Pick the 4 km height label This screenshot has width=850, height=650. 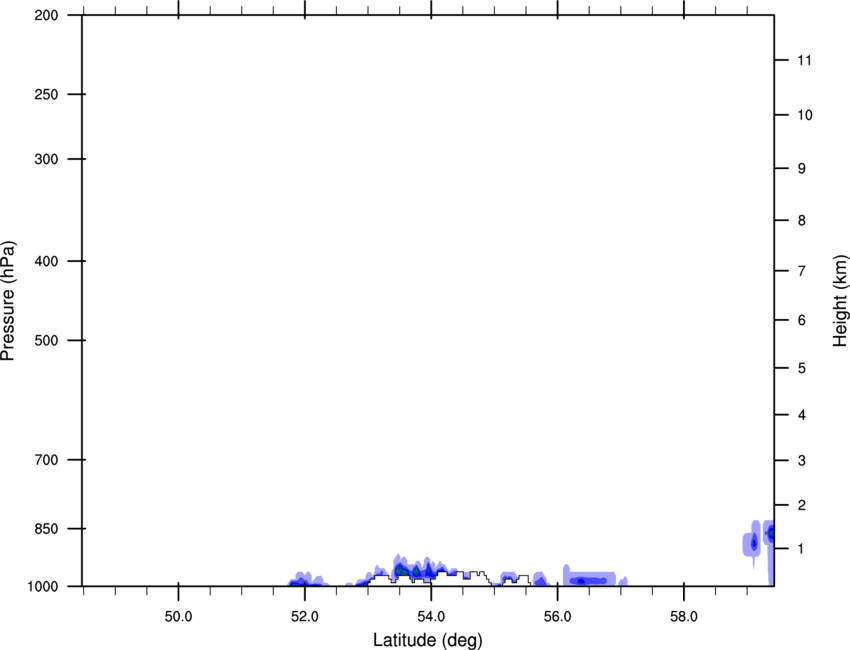pyautogui.click(x=802, y=415)
